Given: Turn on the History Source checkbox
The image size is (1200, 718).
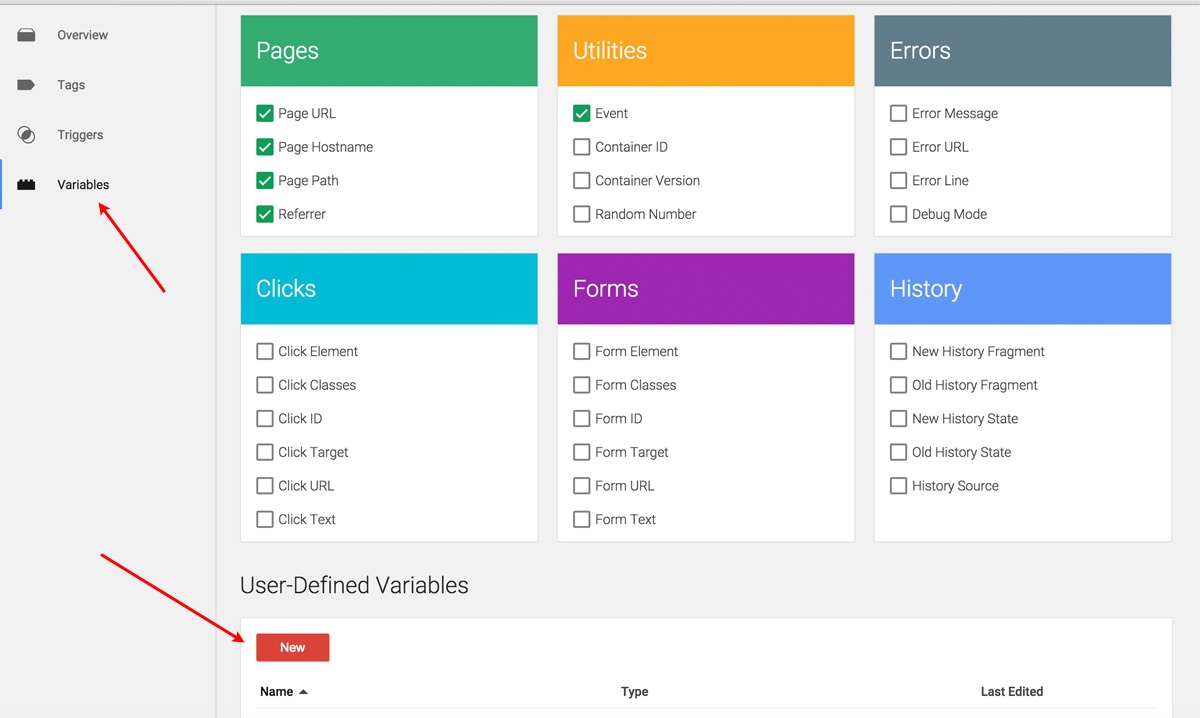Looking at the screenshot, I should point(899,486).
